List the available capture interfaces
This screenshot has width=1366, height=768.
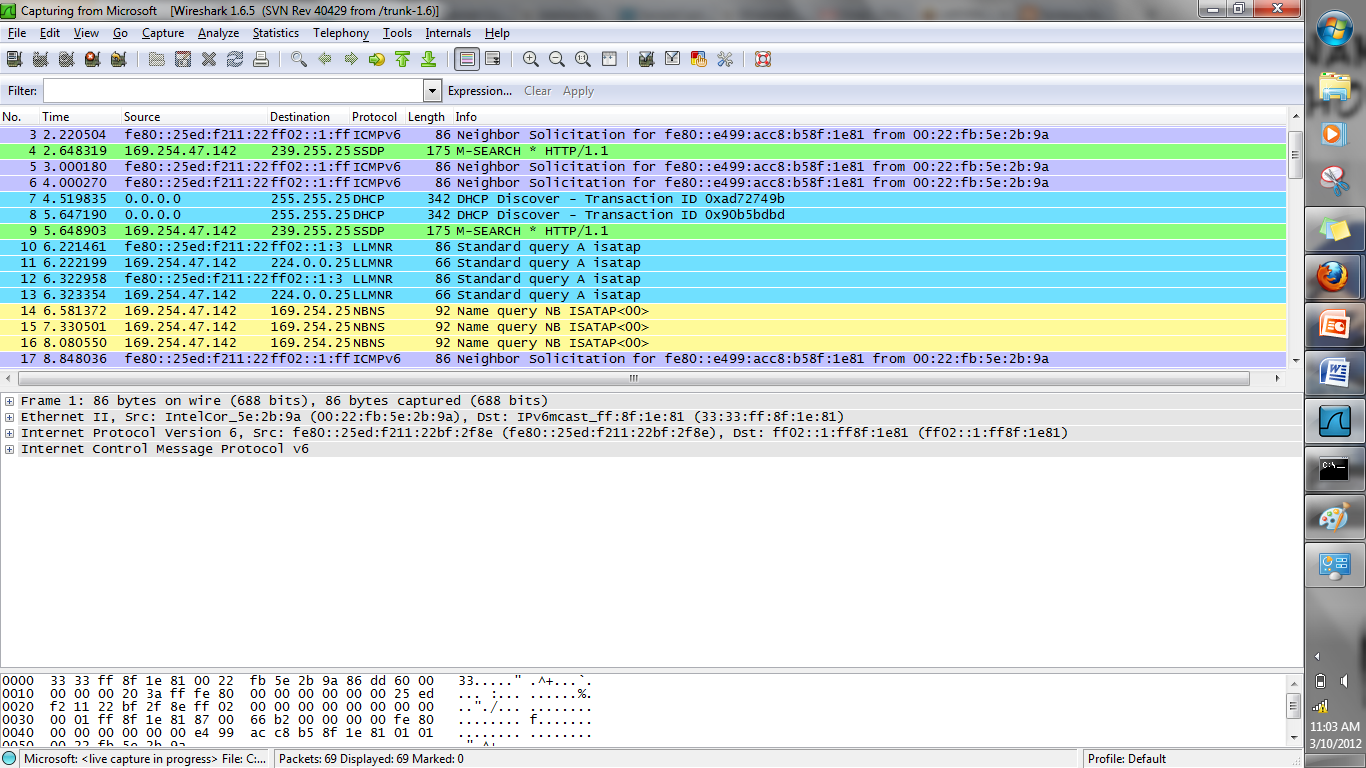click(x=14, y=60)
